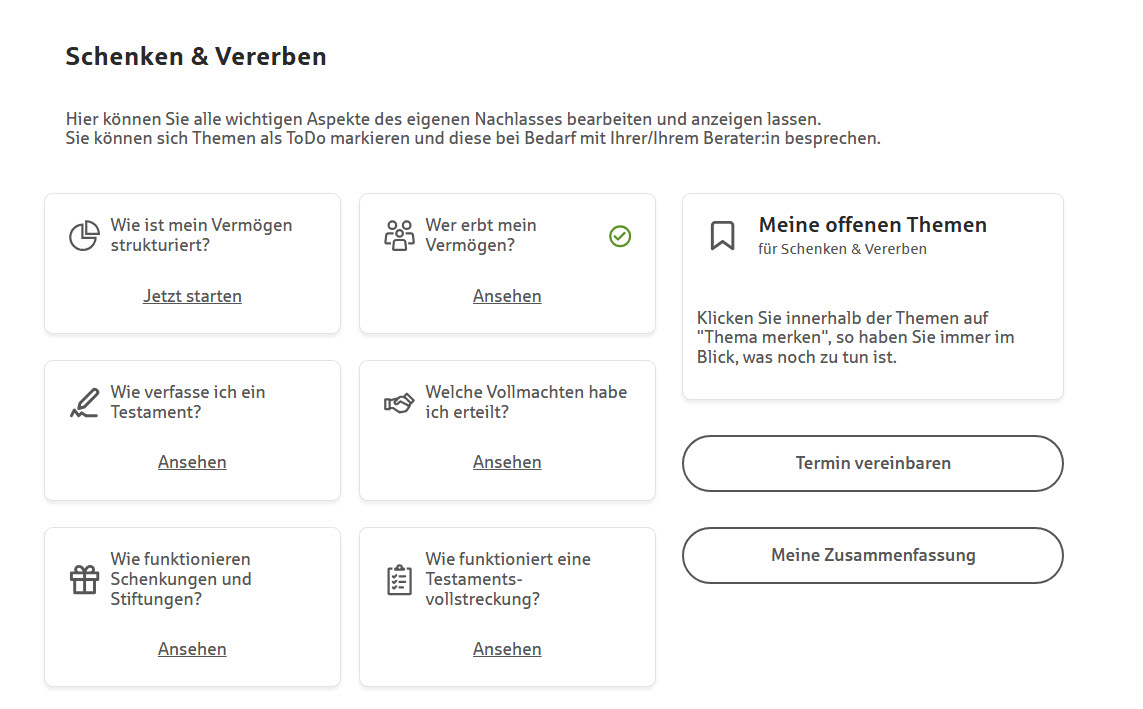The width and height of the screenshot is (1143, 709).
Task: Open Meine Zusammenfassung
Action: 872,555
